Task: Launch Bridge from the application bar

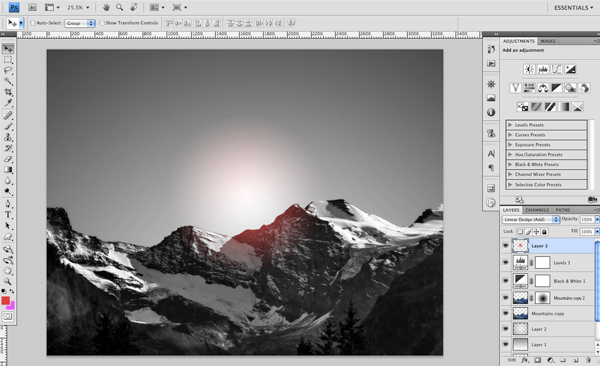Action: [x=33, y=7]
